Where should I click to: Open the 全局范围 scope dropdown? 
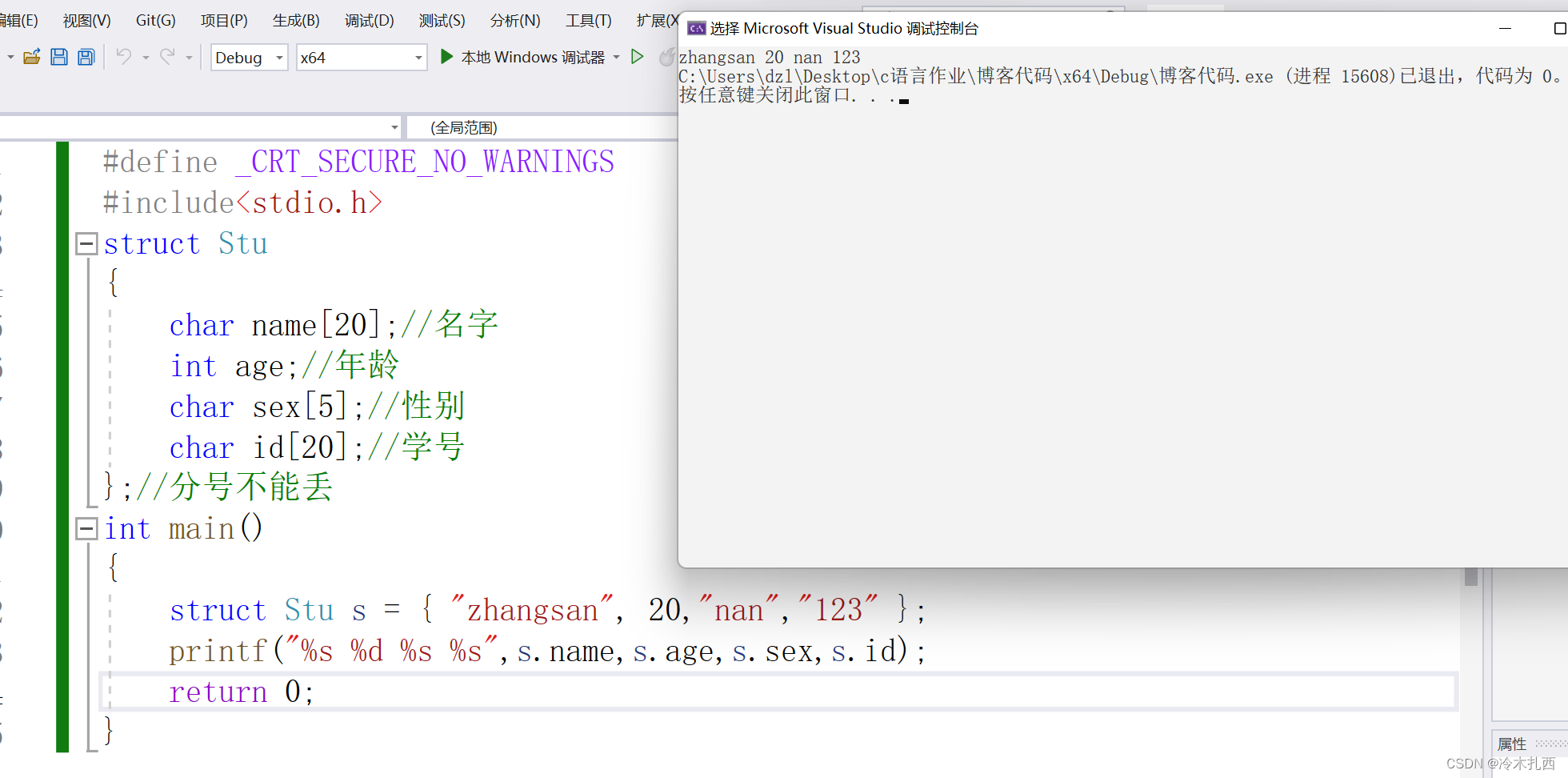click(x=542, y=127)
